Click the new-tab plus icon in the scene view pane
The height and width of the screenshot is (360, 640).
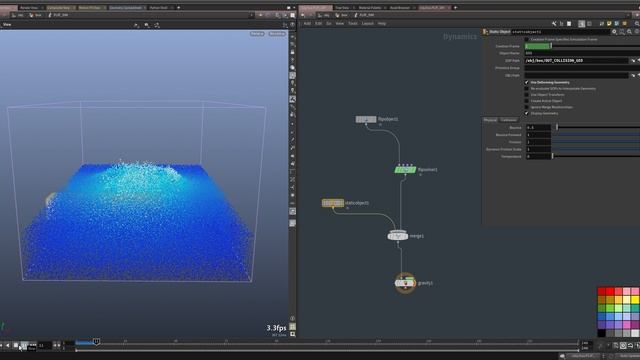coord(178,7)
